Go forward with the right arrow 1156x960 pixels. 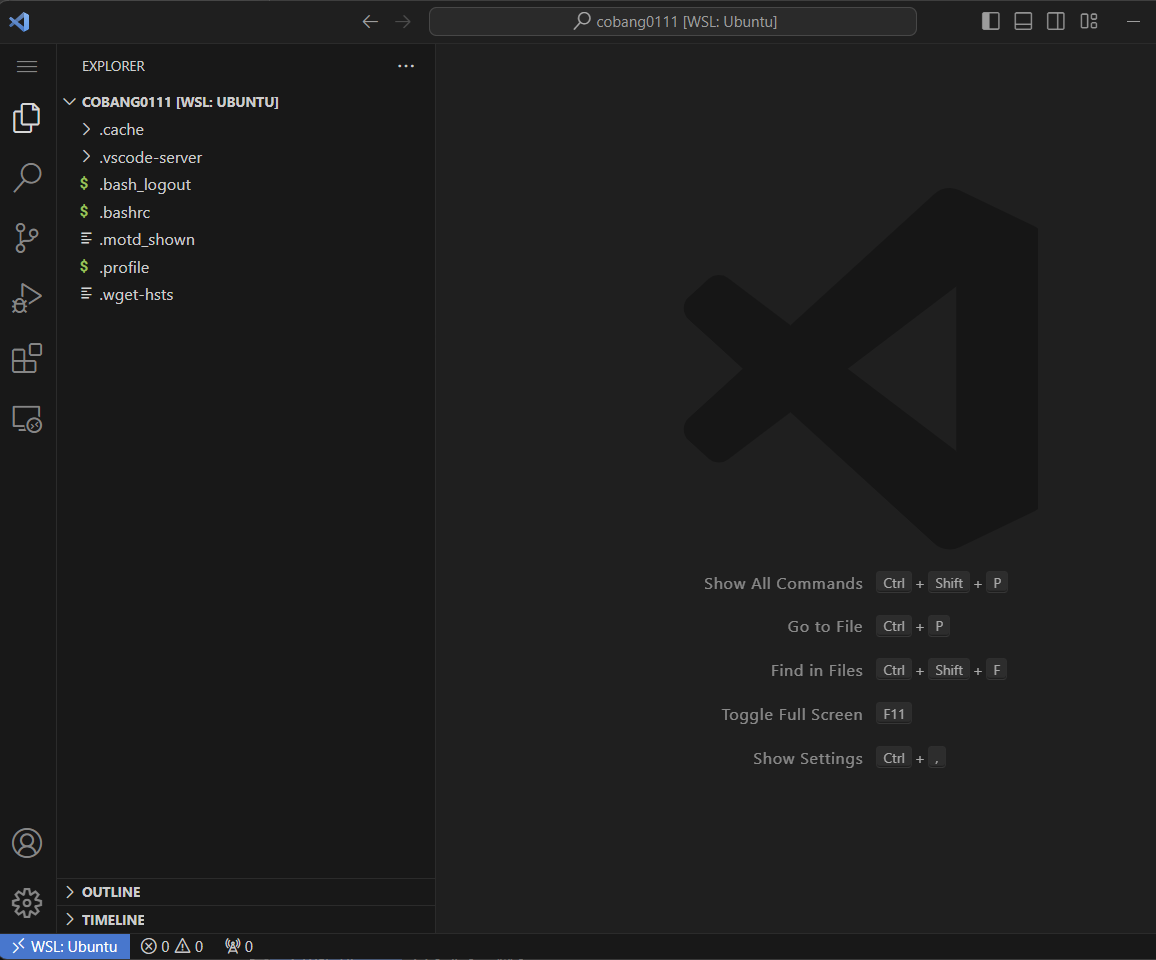(x=403, y=21)
